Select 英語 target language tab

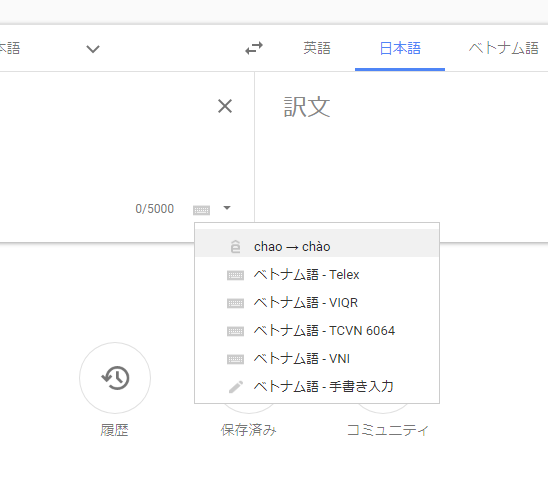tap(317, 48)
